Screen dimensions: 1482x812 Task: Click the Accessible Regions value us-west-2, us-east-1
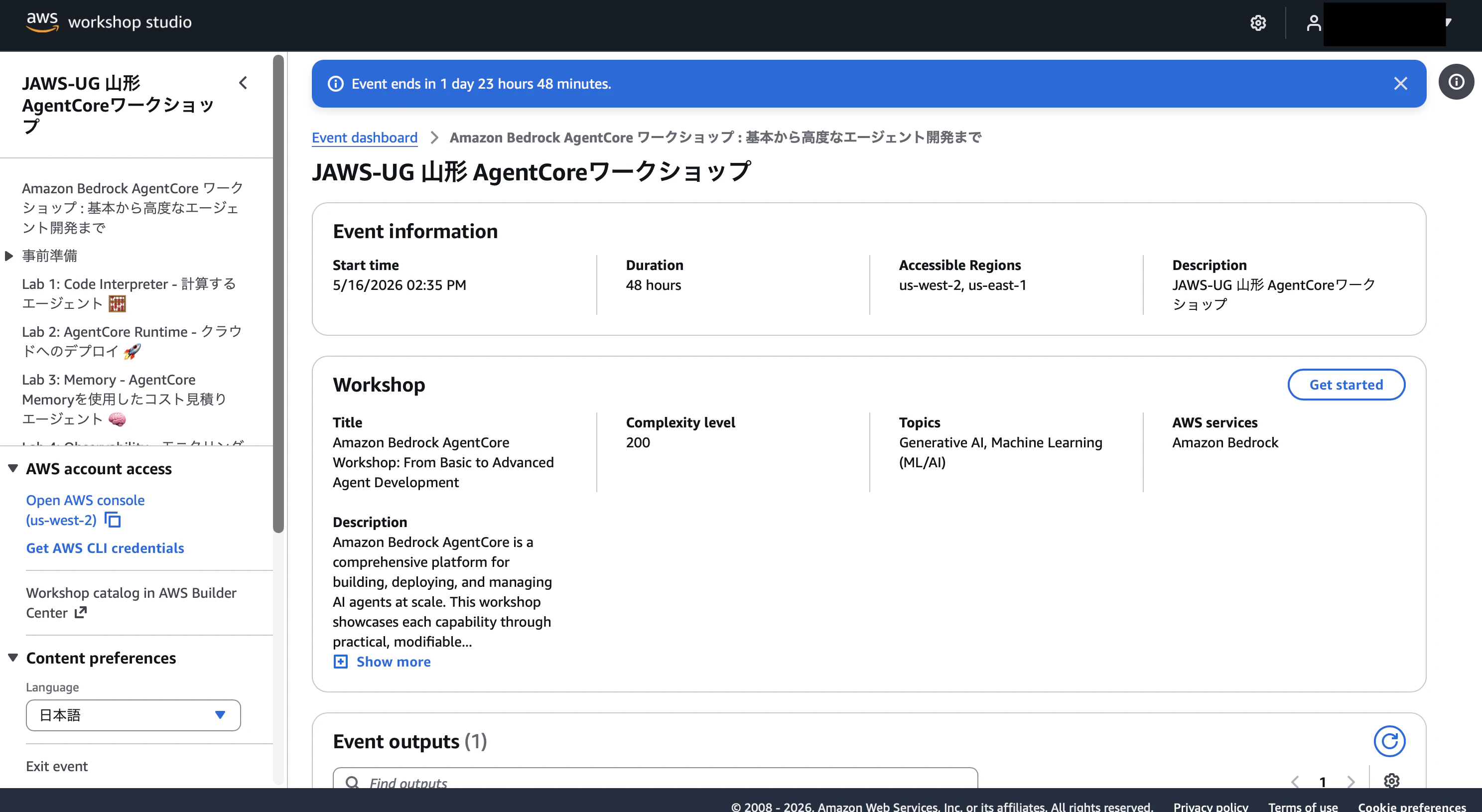tap(962, 285)
